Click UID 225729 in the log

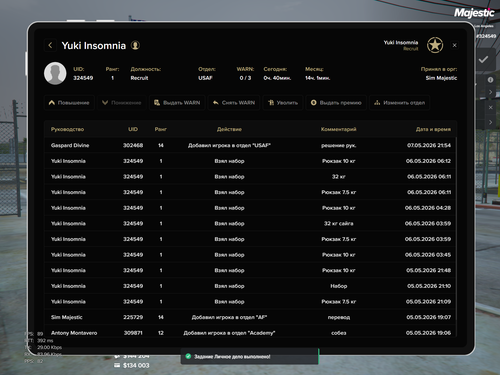point(133,317)
